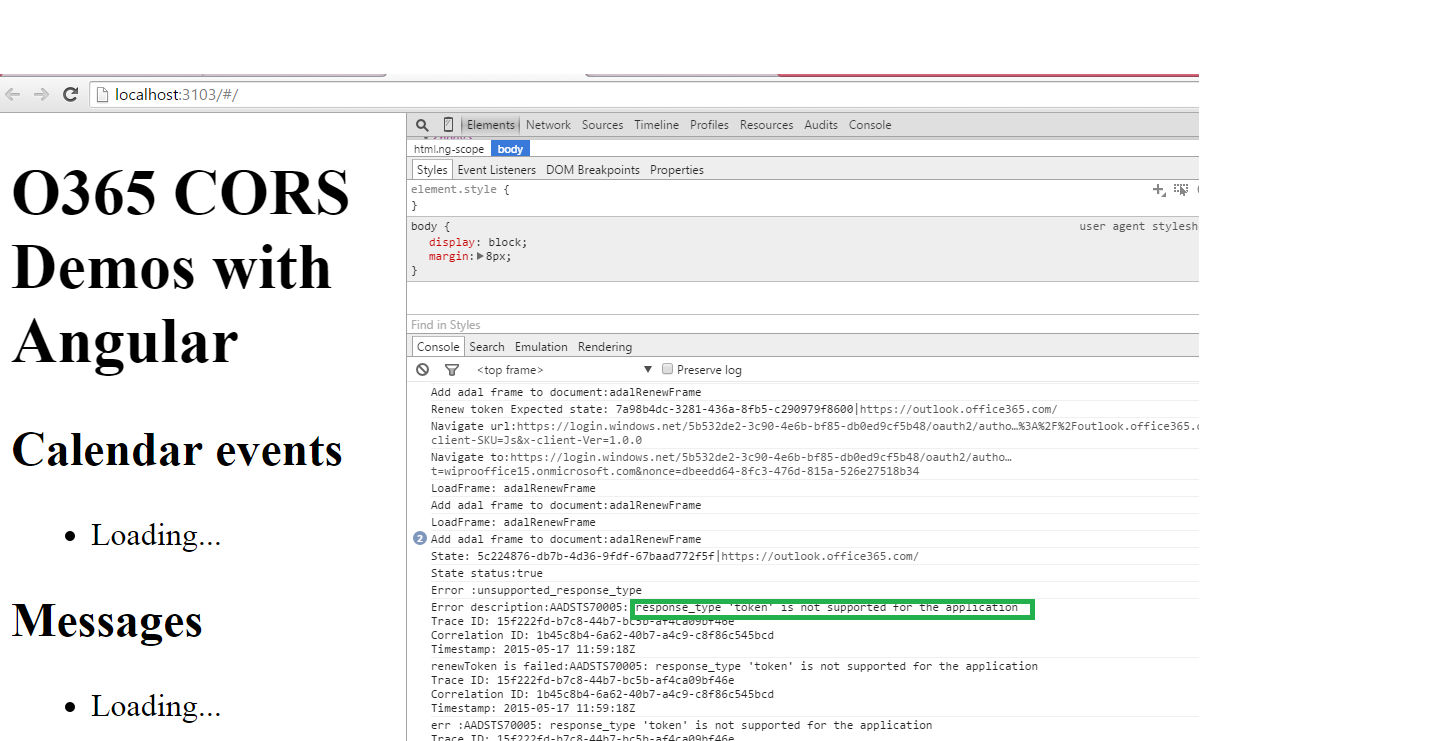Image resolution: width=1433 pixels, height=741 pixels.
Task: Open the Resources panel tab
Action: pyautogui.click(x=766, y=125)
